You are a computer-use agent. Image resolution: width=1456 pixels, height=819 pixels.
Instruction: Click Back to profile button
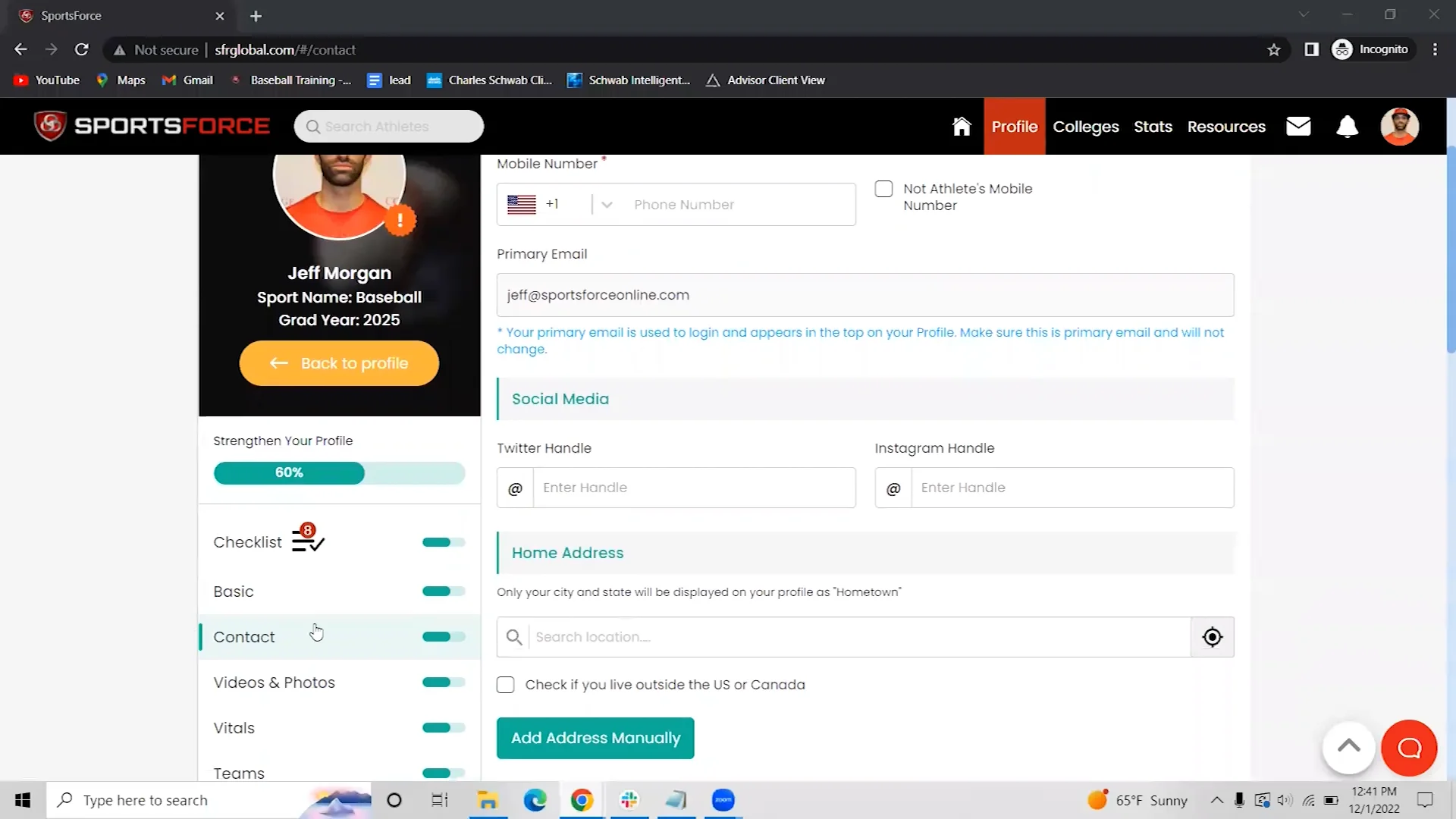click(339, 363)
